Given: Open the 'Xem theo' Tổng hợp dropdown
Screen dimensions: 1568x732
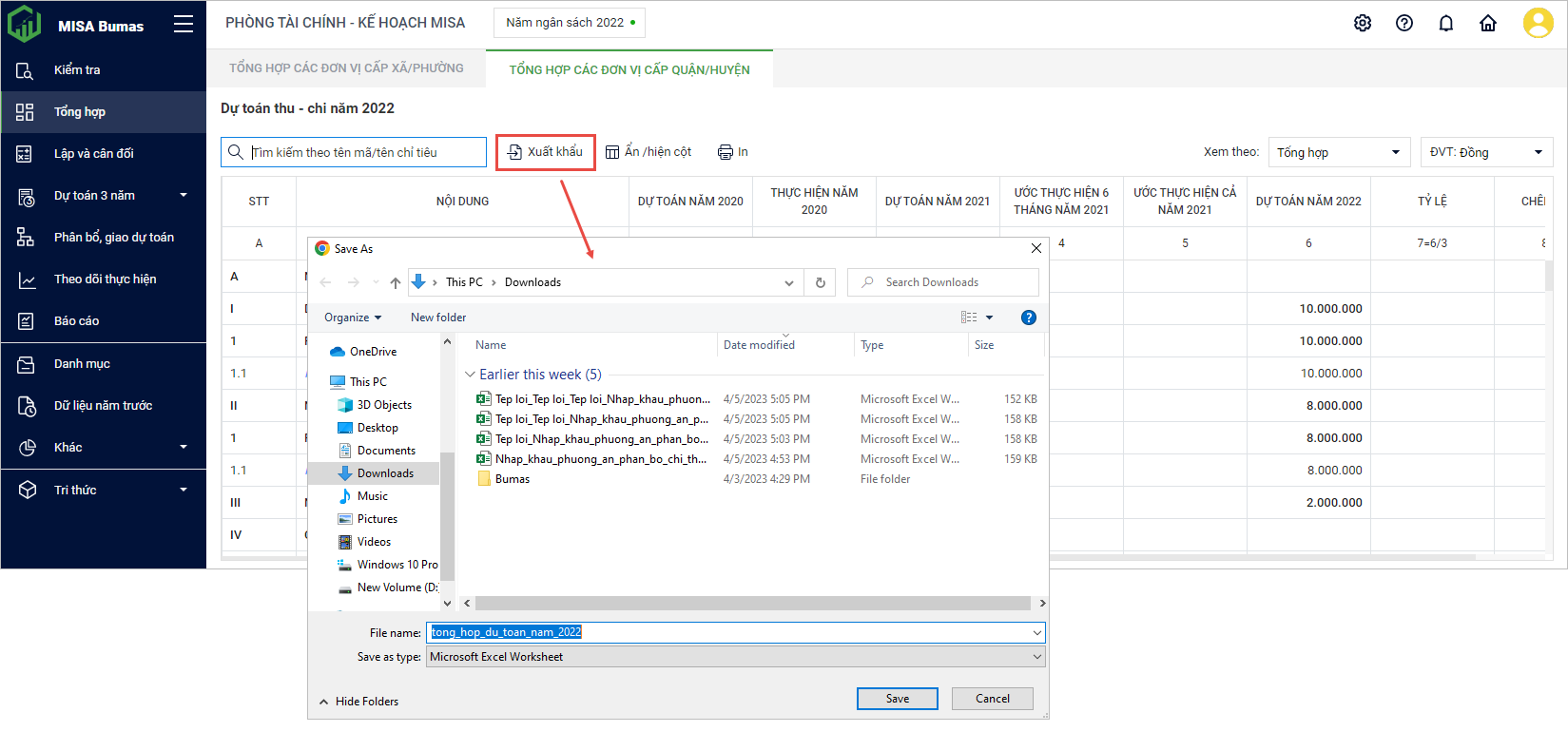Looking at the screenshot, I should pyautogui.click(x=1338, y=152).
